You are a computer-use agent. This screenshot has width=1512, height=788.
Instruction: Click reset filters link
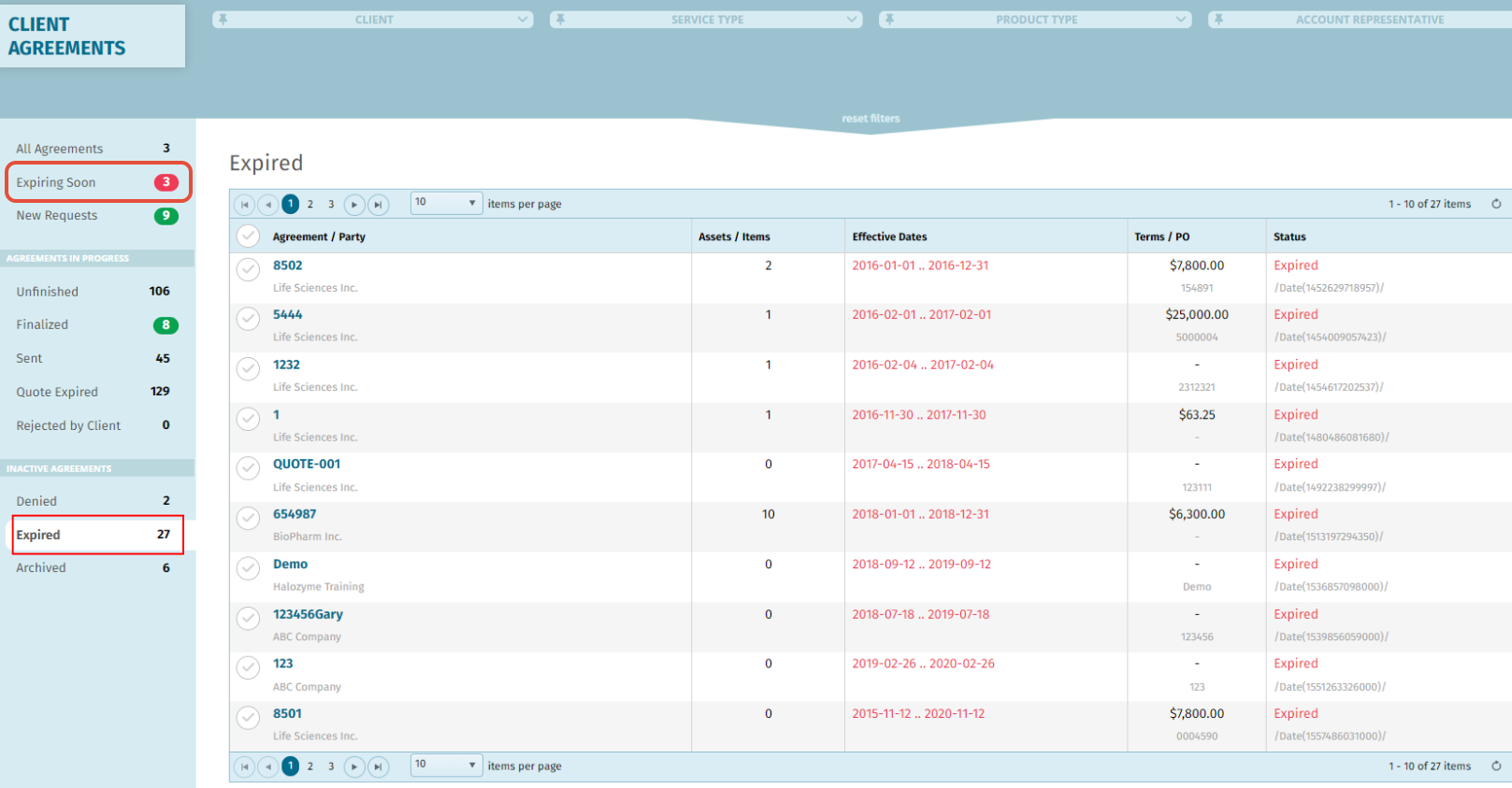pos(871,119)
